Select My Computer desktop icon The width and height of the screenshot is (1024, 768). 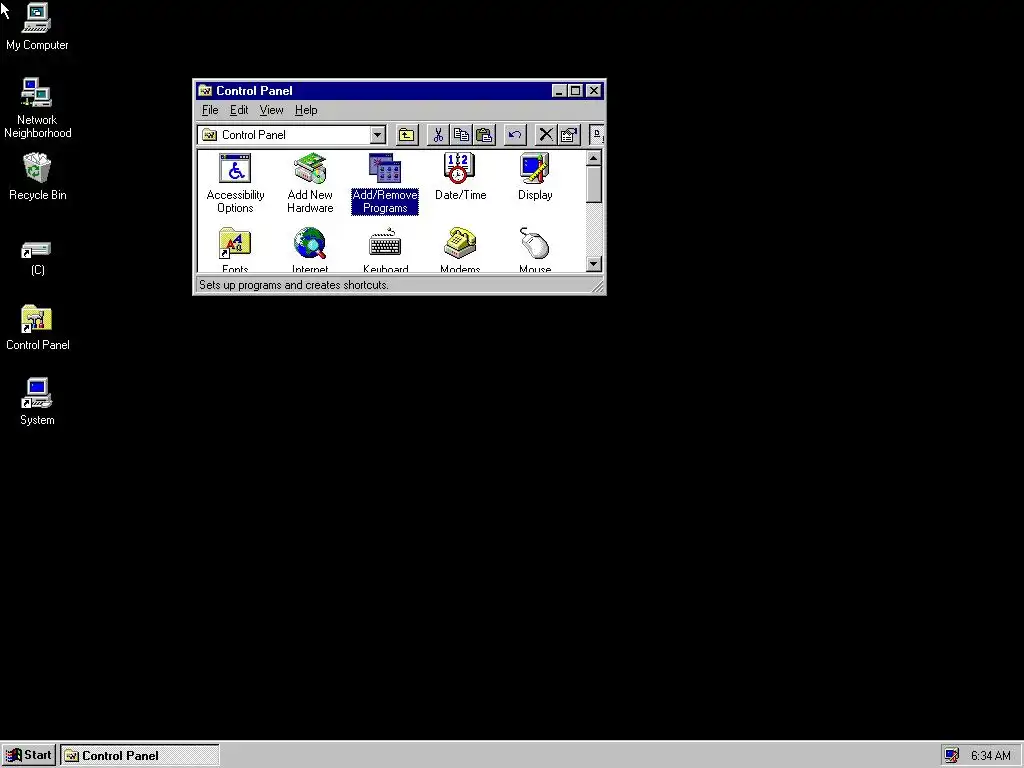point(37,27)
